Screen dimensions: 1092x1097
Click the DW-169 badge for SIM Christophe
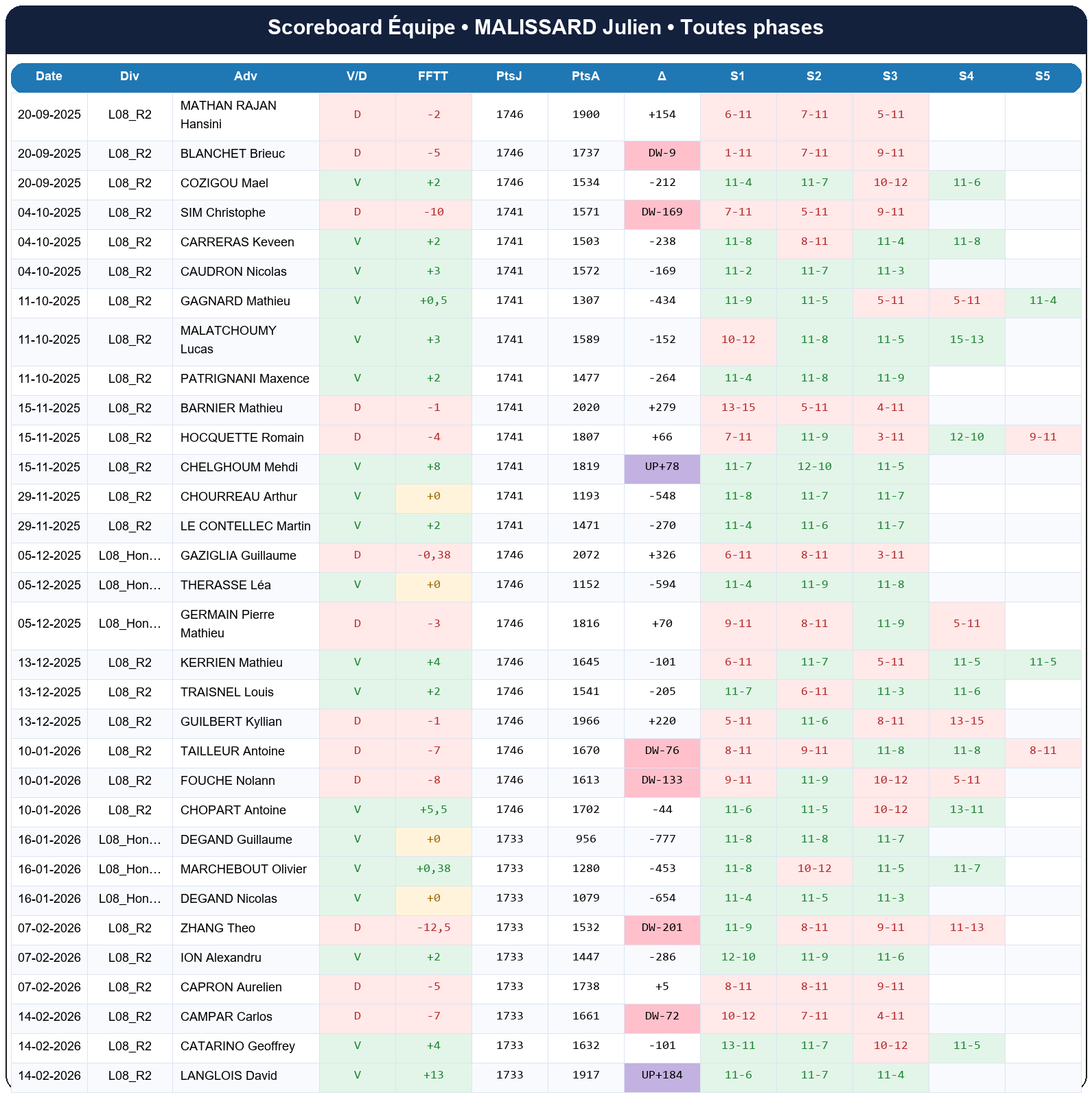point(662,212)
